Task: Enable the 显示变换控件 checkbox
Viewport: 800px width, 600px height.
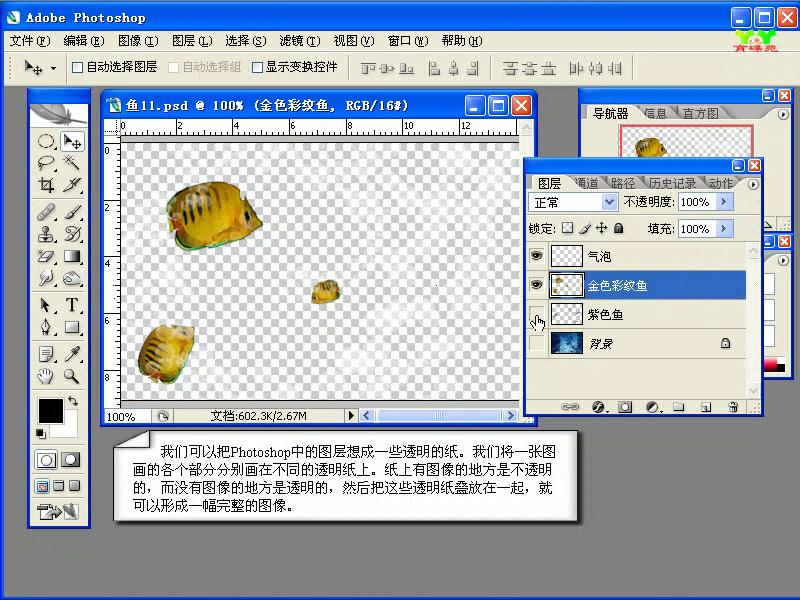Action: 258,67
